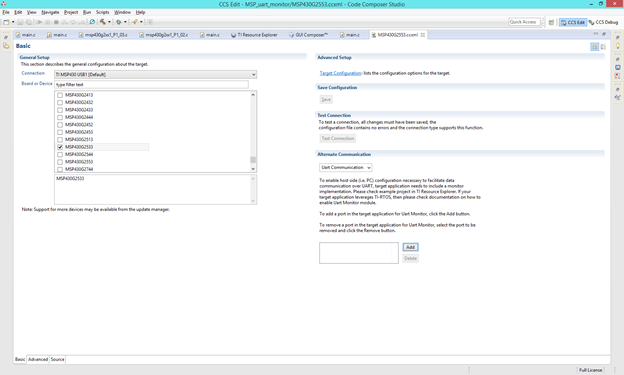624x375 pixels.
Task: Click the red dot view icon in right sidebar
Action: pos(618,76)
